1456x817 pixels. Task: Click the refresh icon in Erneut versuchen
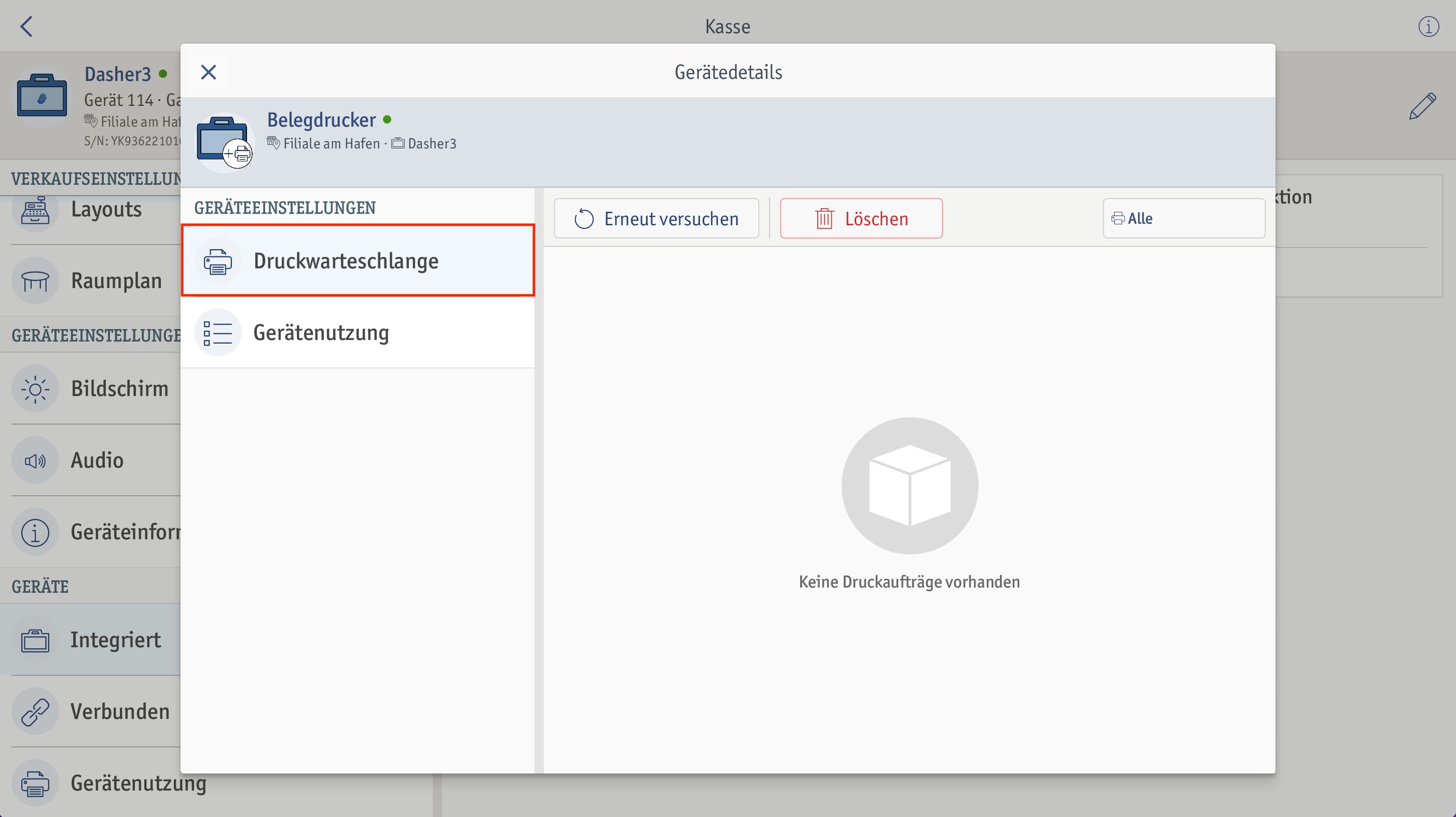pos(584,219)
